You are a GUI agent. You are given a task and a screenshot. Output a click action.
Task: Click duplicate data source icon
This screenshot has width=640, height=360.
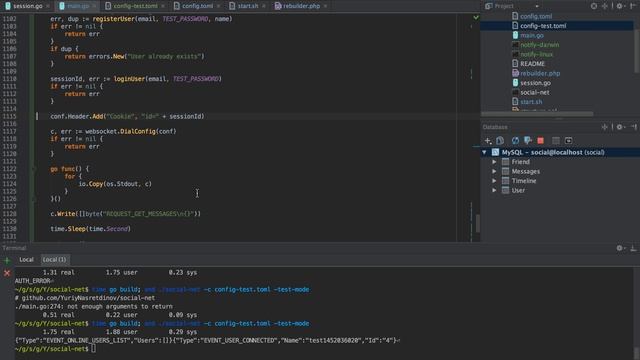click(x=500, y=140)
